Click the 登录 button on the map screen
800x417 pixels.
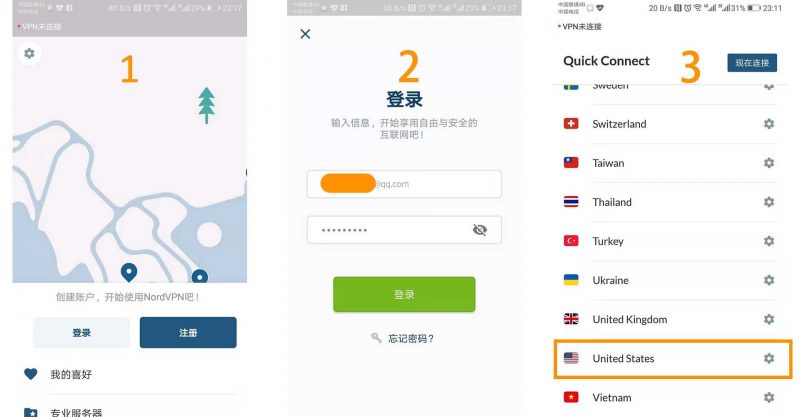pyautogui.click(x=82, y=333)
